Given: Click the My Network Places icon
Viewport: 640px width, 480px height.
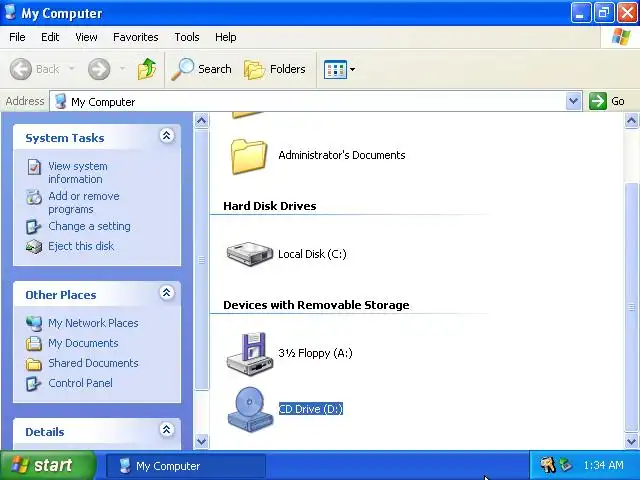Looking at the screenshot, I should pos(34,323).
